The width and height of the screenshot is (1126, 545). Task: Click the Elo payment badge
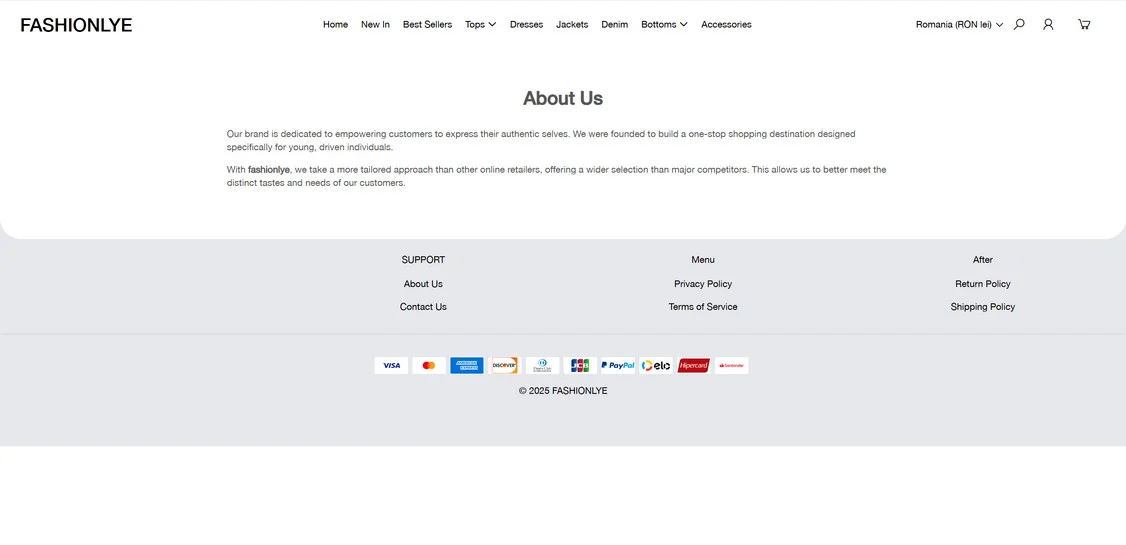click(x=656, y=365)
